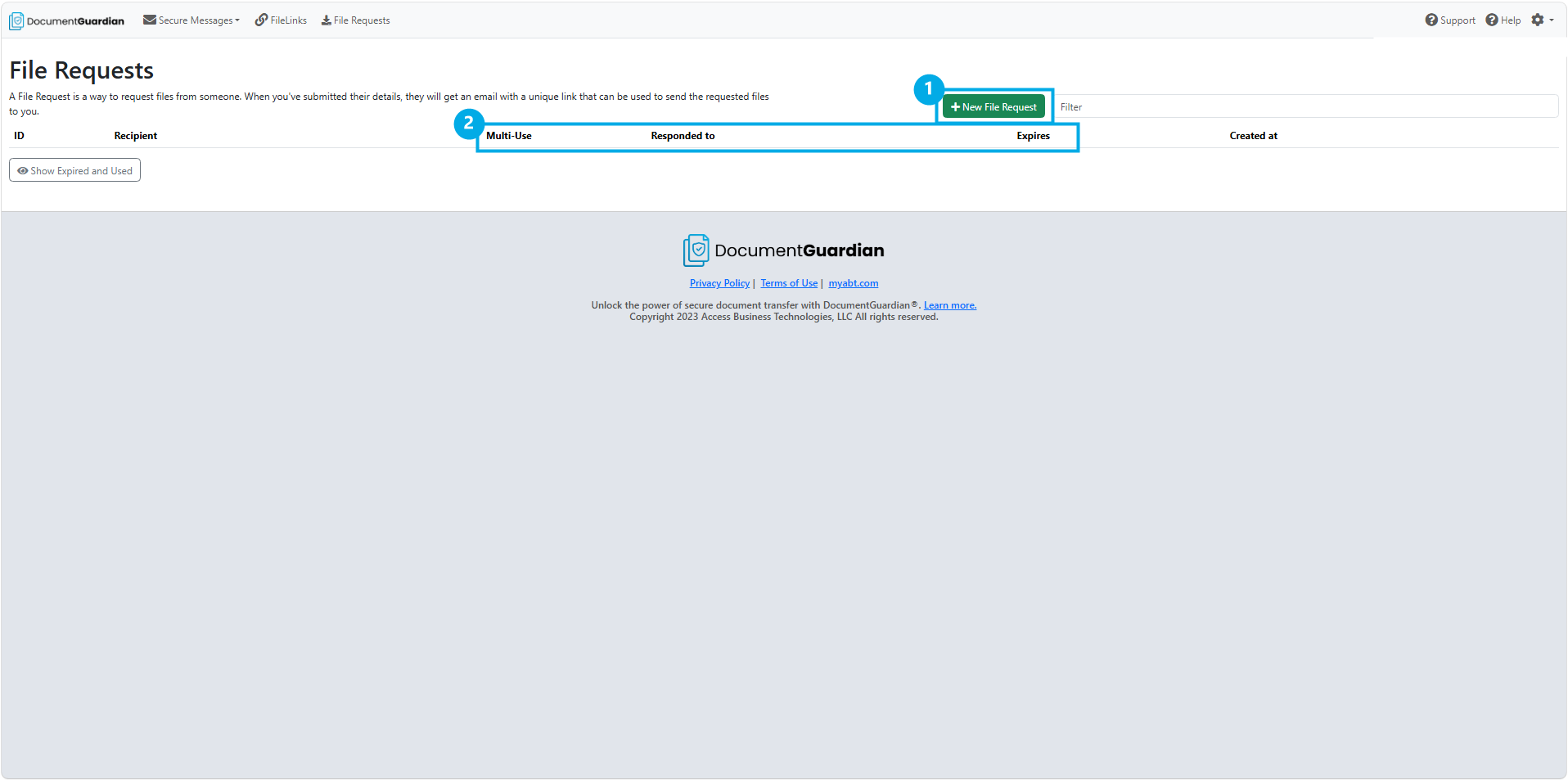
Task: Open the Terms of Use link
Action: pos(789,283)
